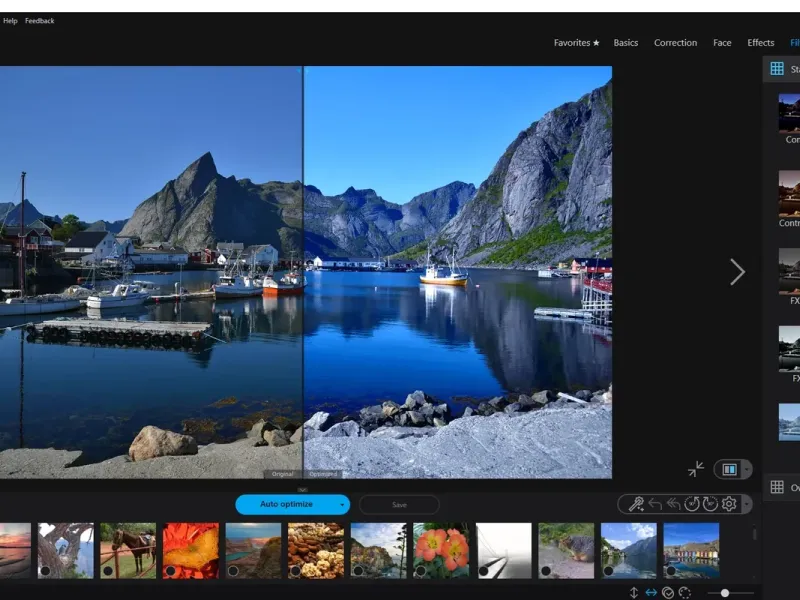800x600 pixels.
Task: Open the Effects tab
Action: pyautogui.click(x=760, y=43)
